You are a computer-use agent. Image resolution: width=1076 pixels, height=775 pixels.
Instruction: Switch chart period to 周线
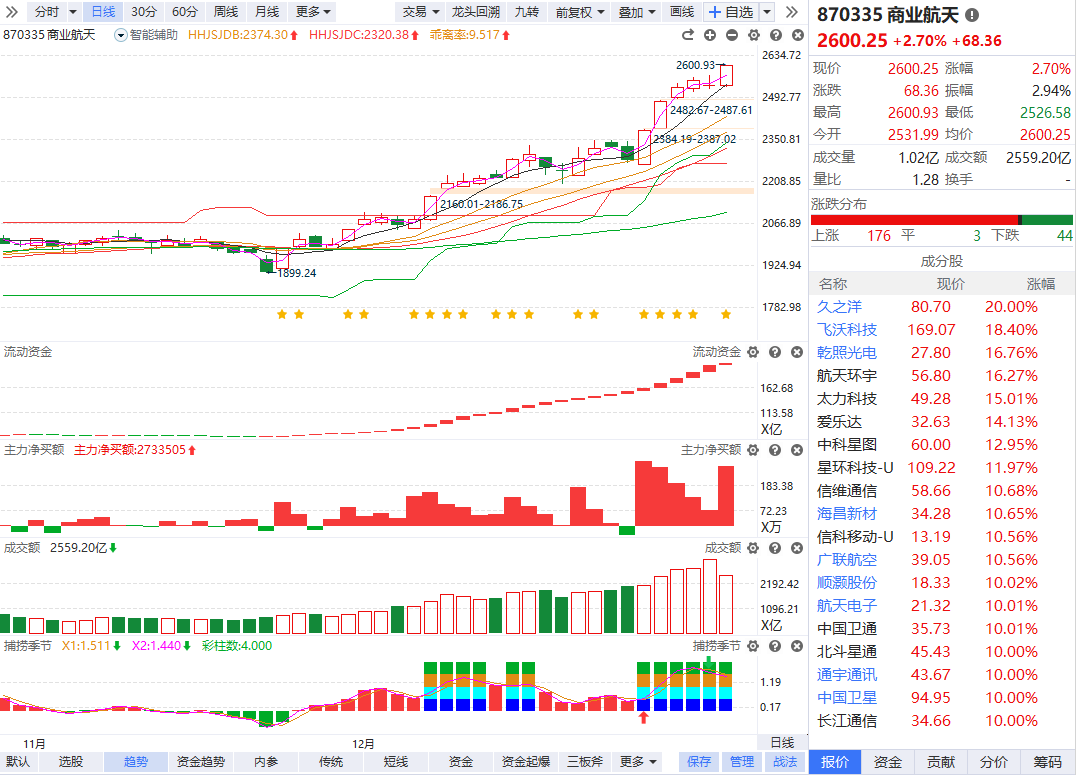click(226, 12)
